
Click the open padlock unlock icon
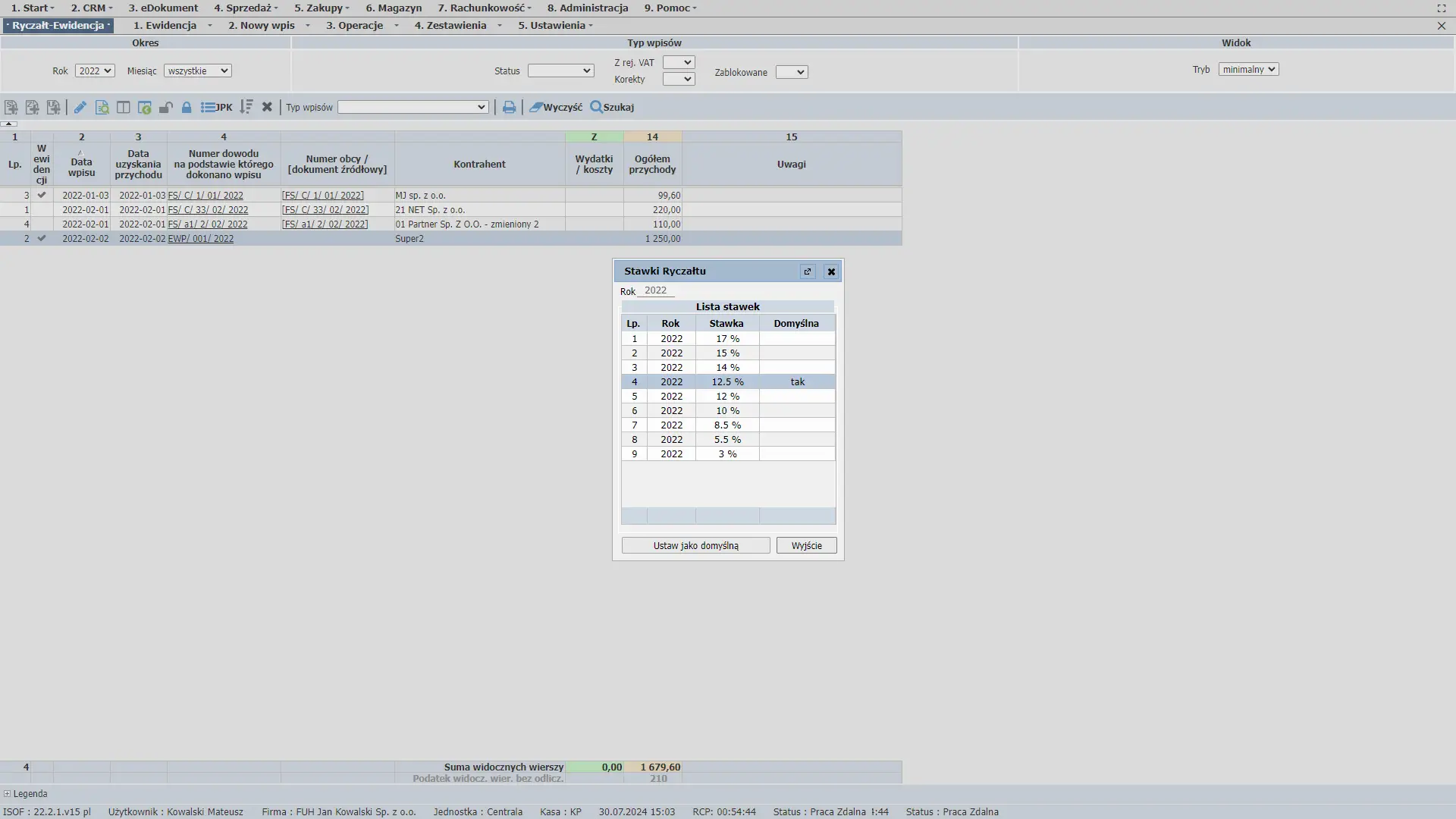(x=165, y=108)
